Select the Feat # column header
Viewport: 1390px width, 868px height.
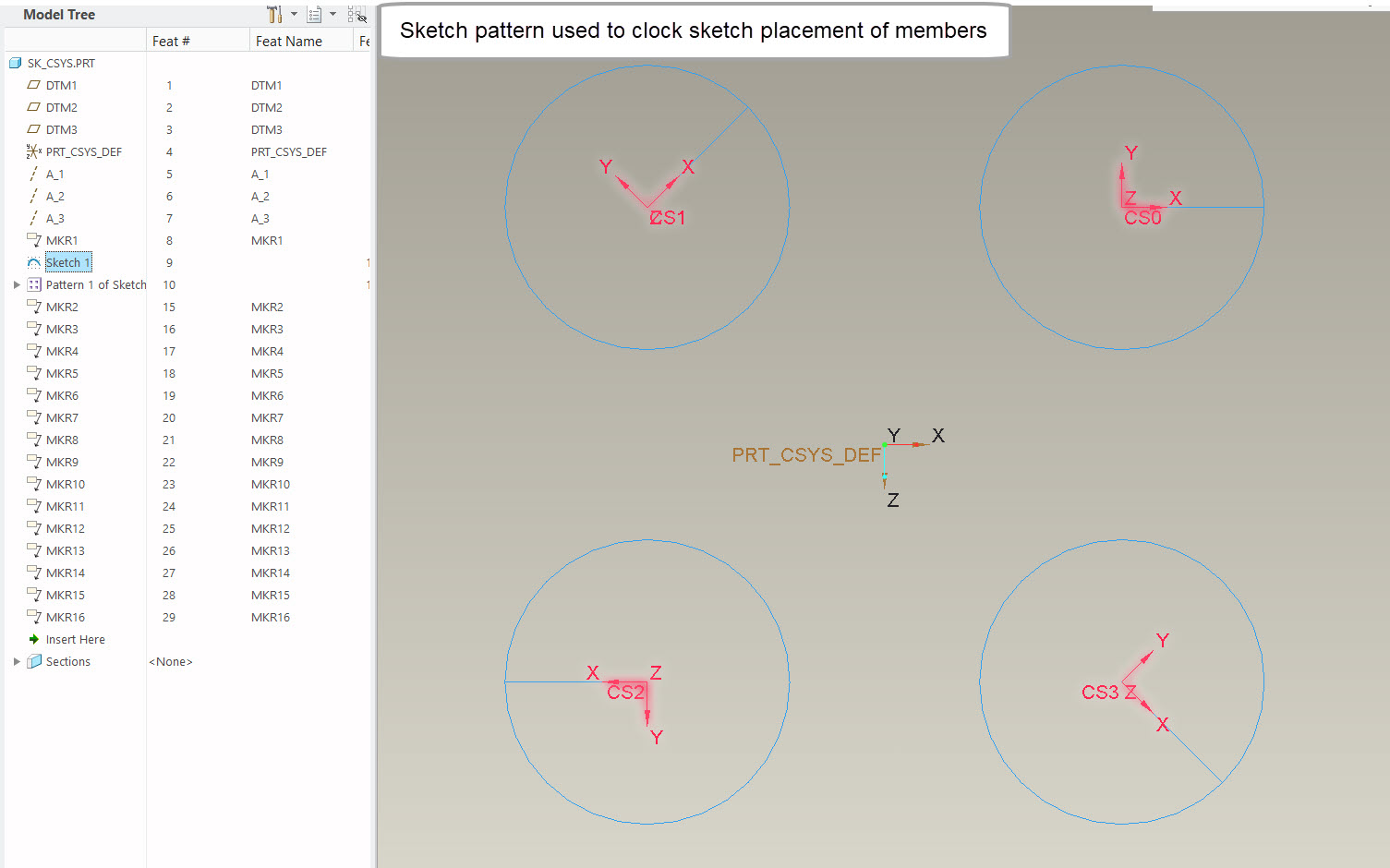click(171, 41)
